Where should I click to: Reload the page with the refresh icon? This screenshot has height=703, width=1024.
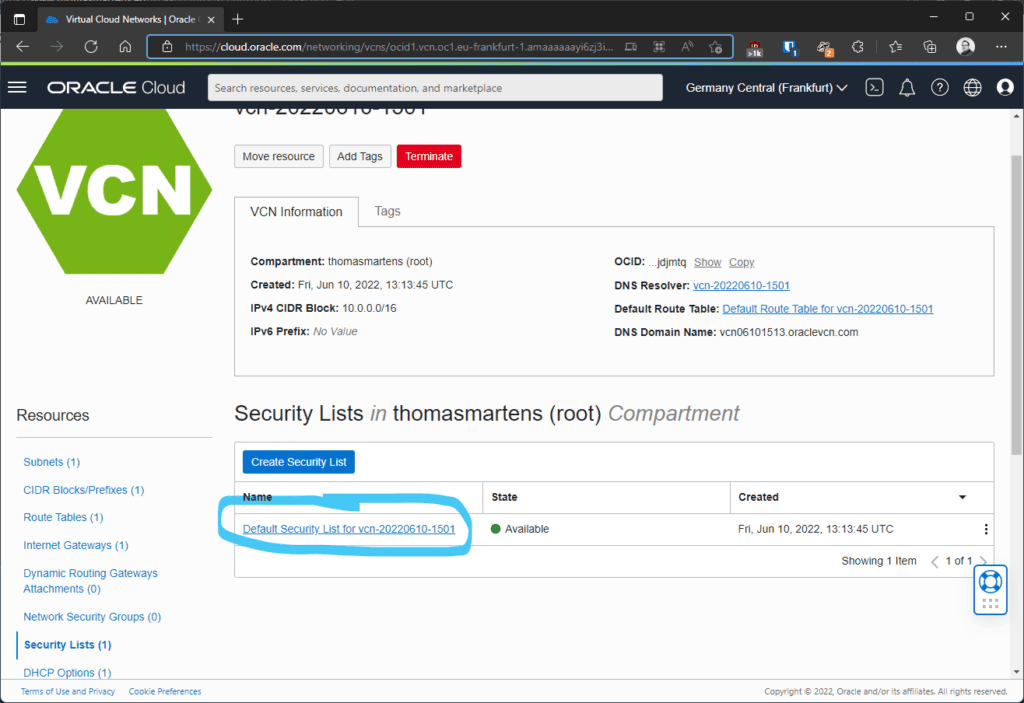90,46
